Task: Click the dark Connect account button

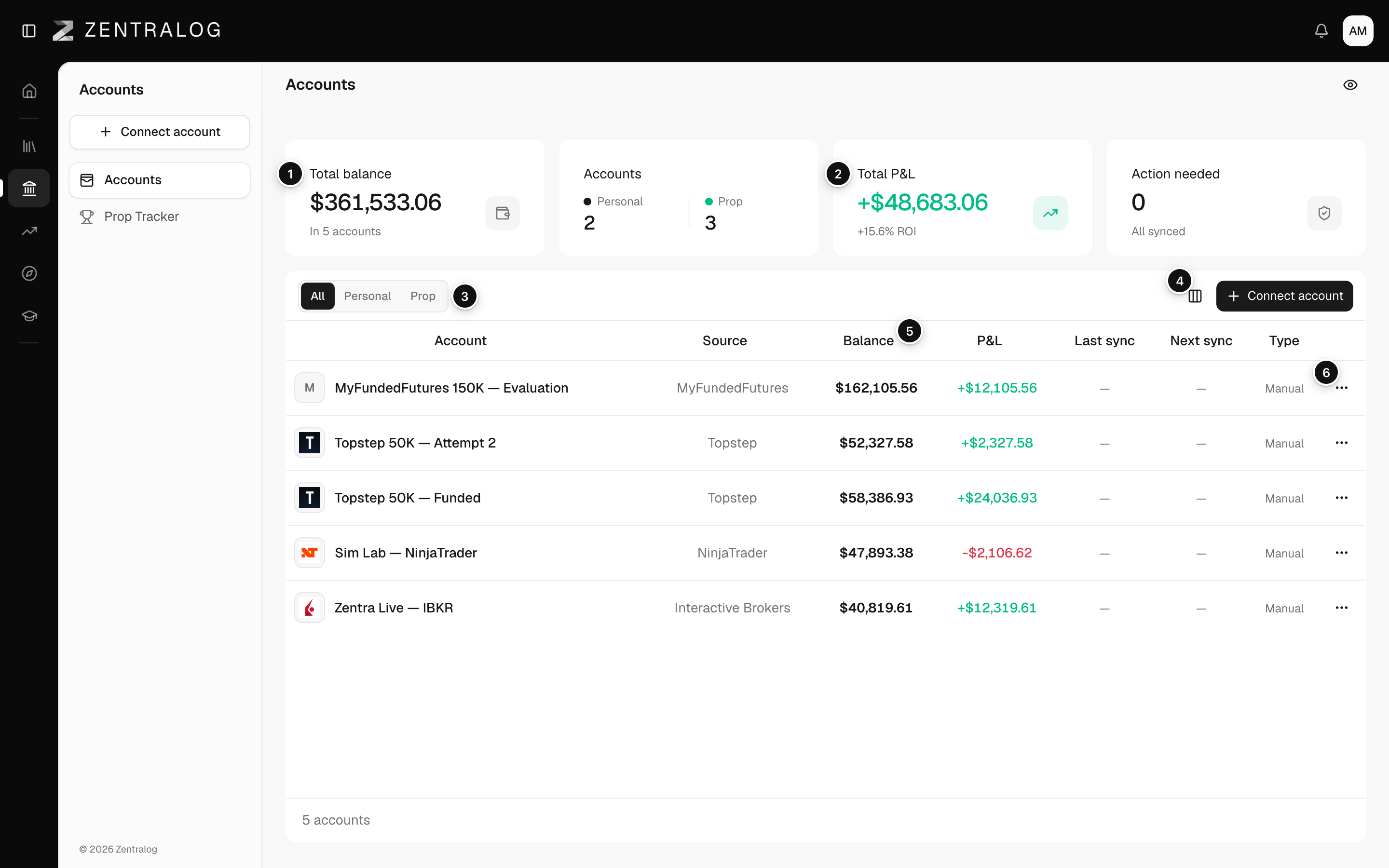Action: pyautogui.click(x=1284, y=296)
